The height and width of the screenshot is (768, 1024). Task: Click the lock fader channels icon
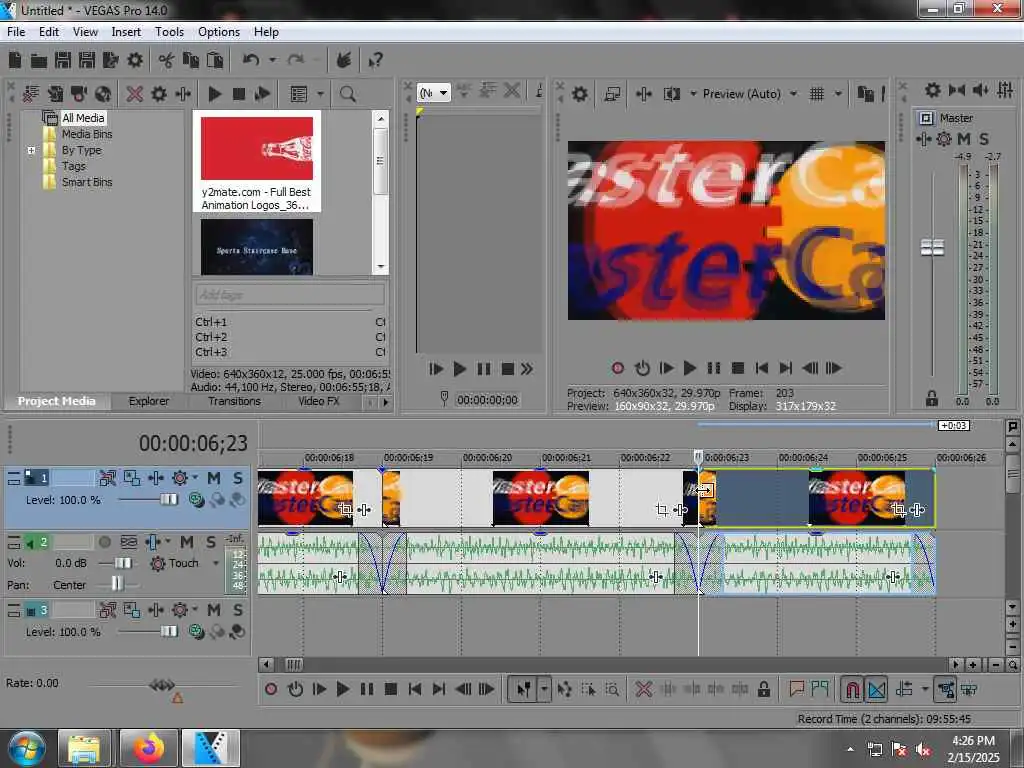pyautogui.click(x=931, y=398)
